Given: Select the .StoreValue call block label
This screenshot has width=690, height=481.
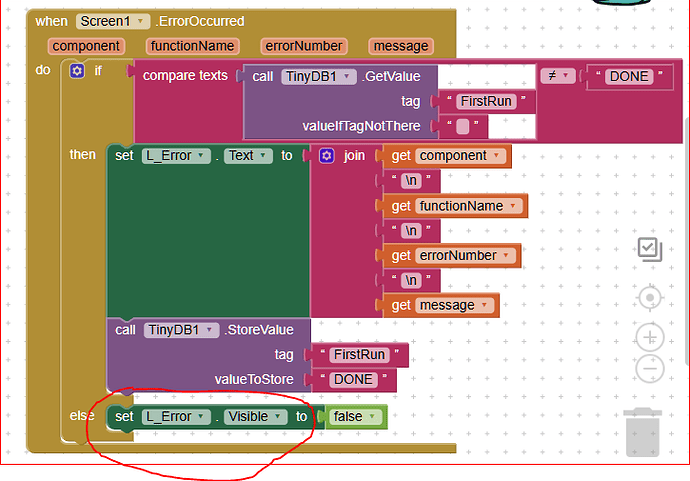Looking at the screenshot, I should (259, 330).
